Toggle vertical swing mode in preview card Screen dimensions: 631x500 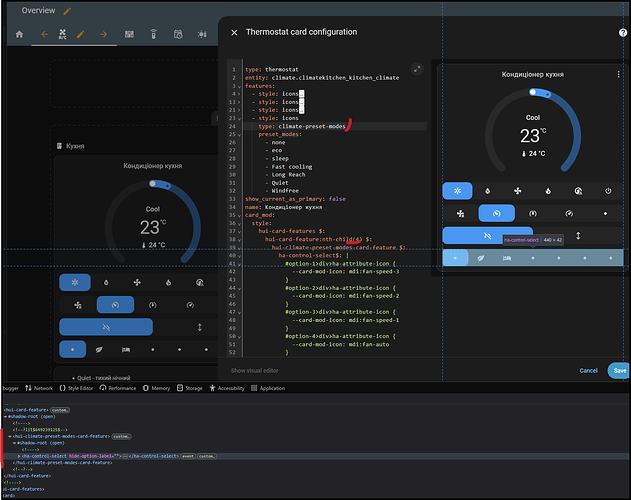tap(578, 235)
